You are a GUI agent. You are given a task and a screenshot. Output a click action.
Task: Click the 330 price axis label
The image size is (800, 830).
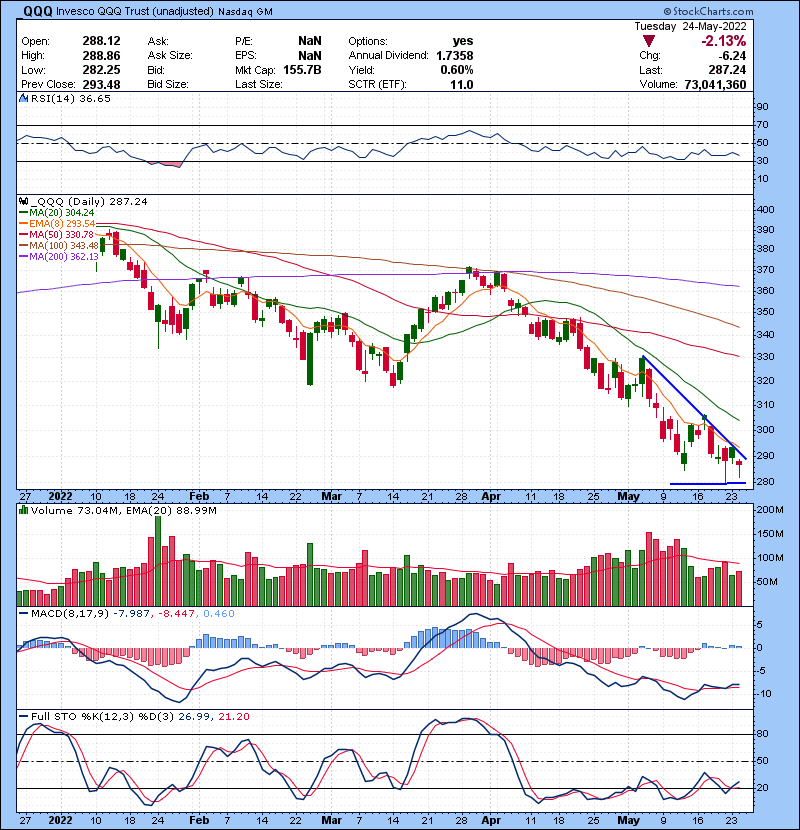pyautogui.click(x=766, y=356)
